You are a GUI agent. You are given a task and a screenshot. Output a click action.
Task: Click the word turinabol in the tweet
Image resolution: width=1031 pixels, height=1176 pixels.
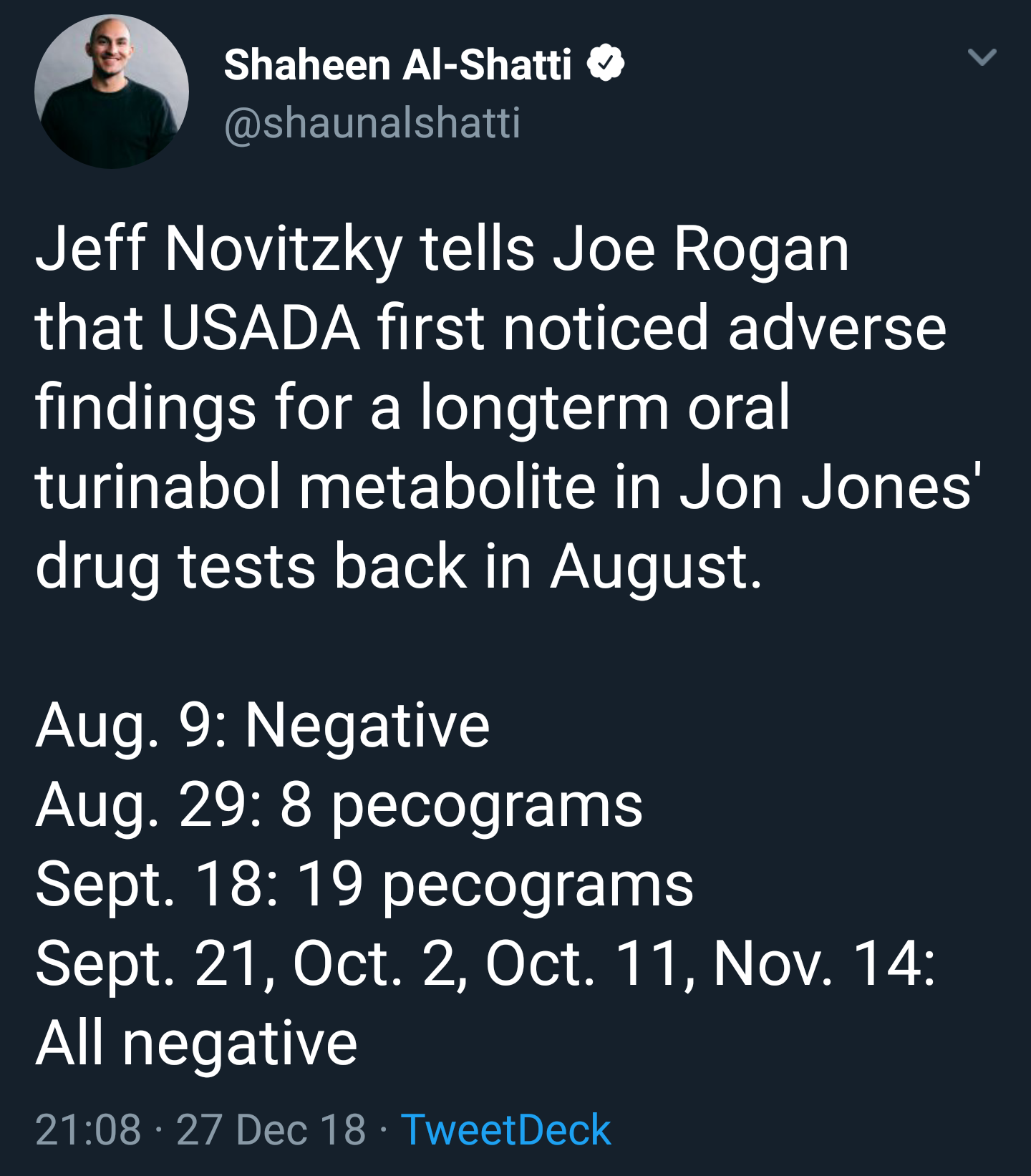pyautogui.click(x=158, y=487)
